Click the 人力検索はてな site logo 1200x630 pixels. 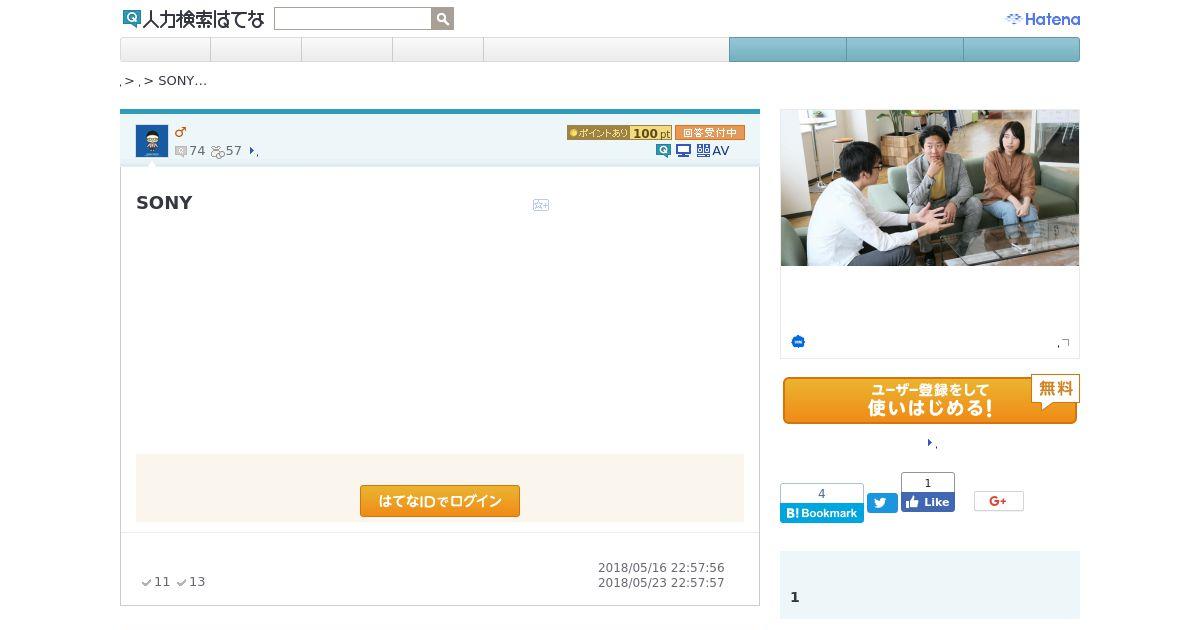tap(193, 19)
